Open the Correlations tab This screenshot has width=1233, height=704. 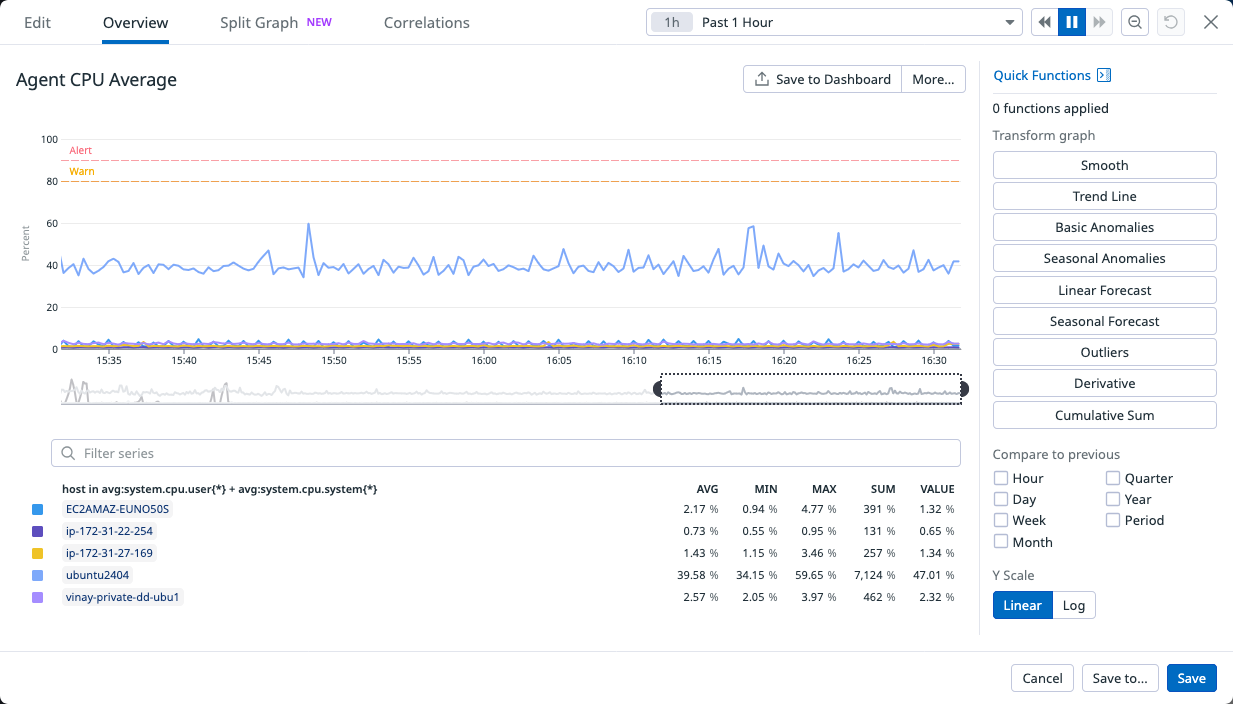[x=426, y=22]
